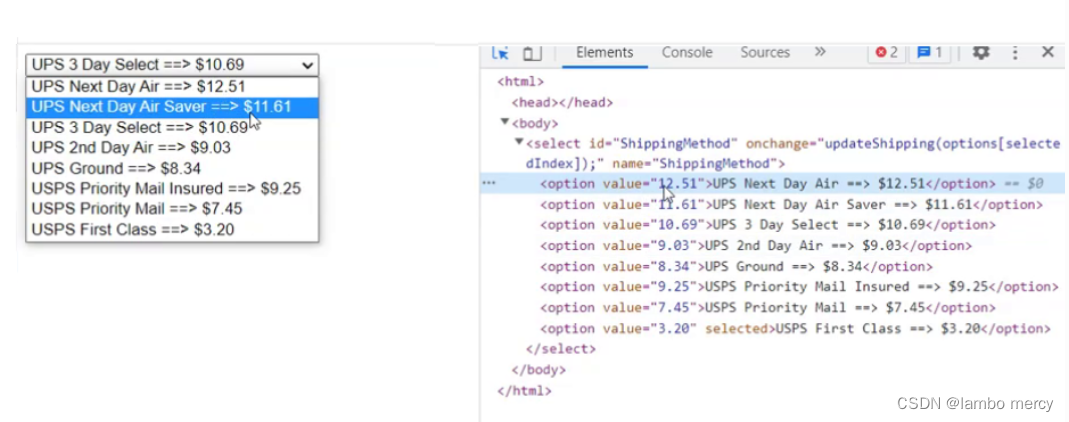
Task: Choose USPS First Class $3.20 option
Action: (x=172, y=230)
